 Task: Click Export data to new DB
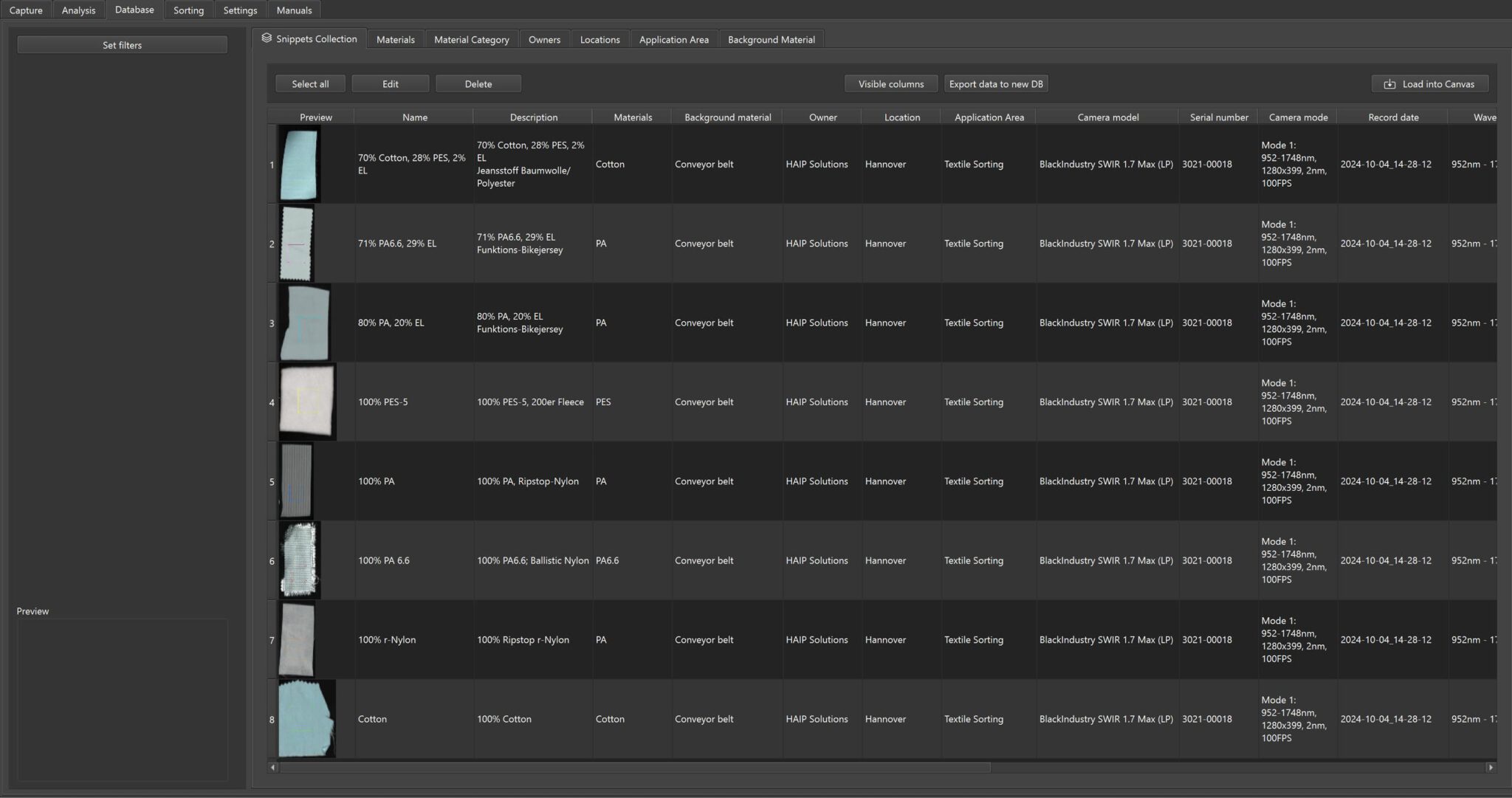(995, 84)
